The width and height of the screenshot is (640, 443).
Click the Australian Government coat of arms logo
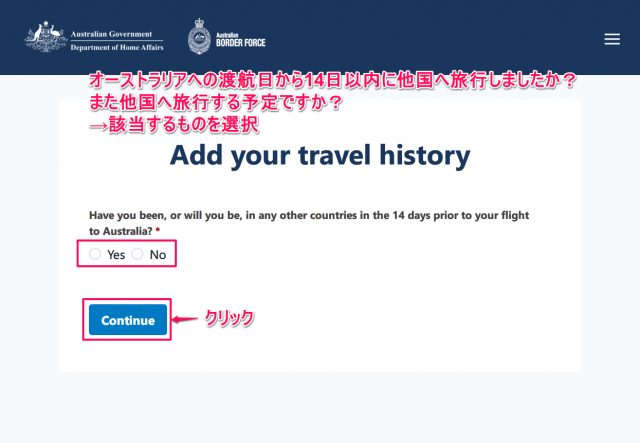click(x=46, y=37)
